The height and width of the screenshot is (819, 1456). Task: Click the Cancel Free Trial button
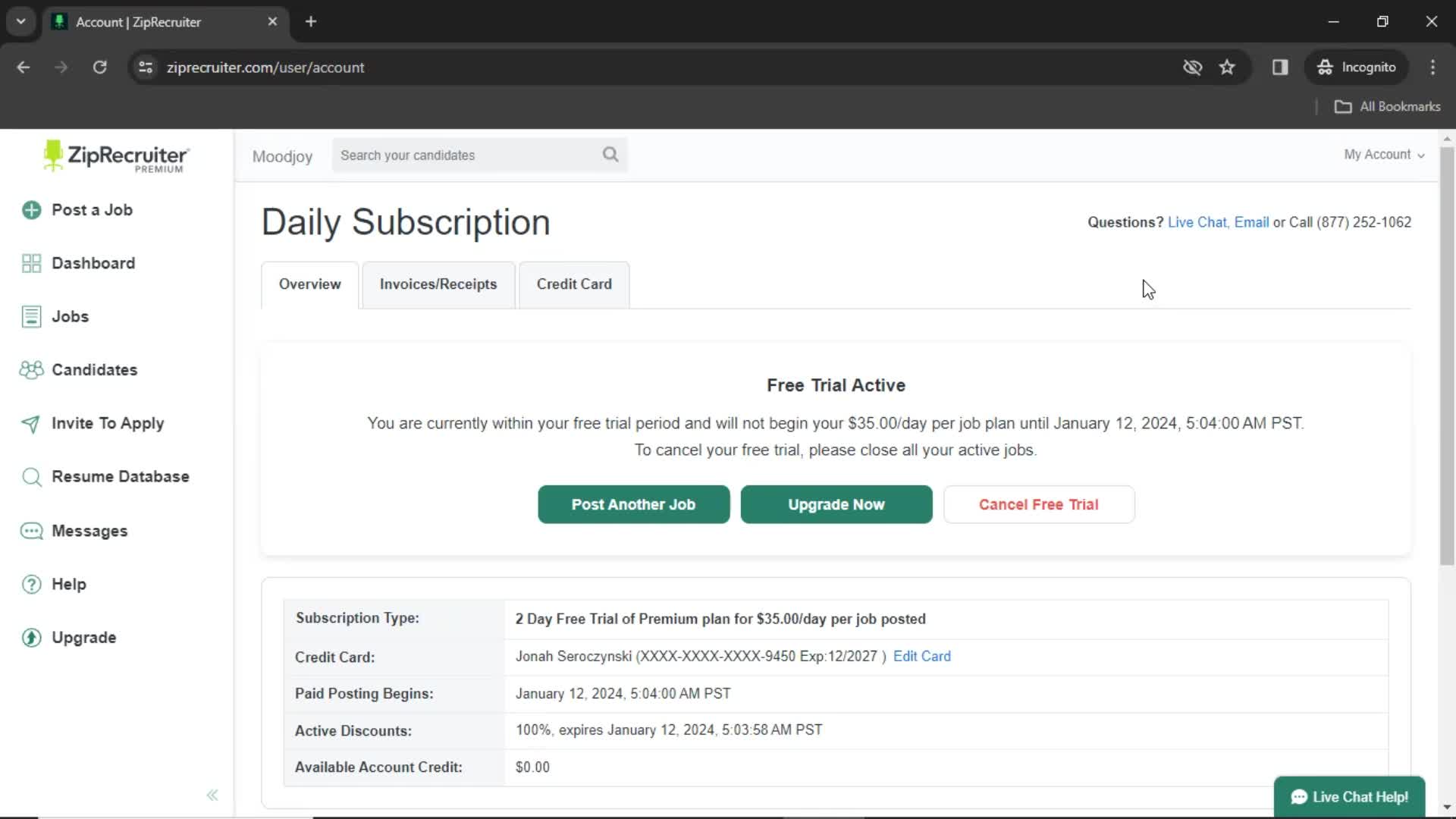(x=1039, y=504)
